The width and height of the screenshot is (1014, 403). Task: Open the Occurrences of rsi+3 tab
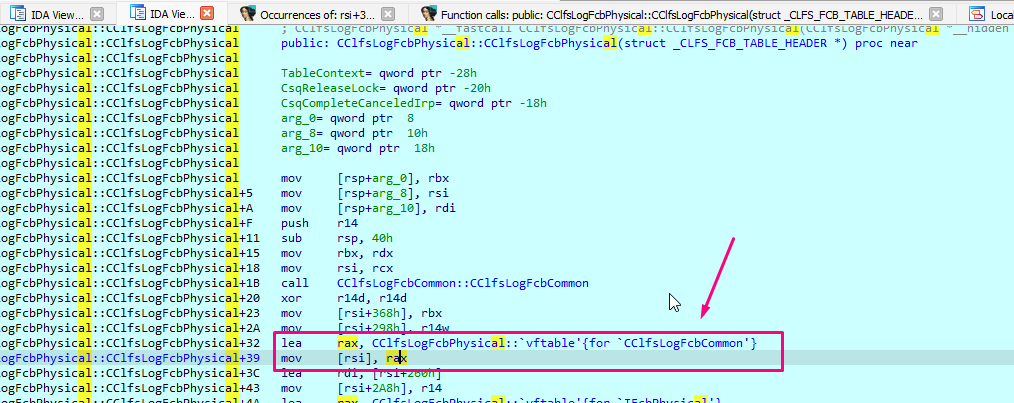317,14
